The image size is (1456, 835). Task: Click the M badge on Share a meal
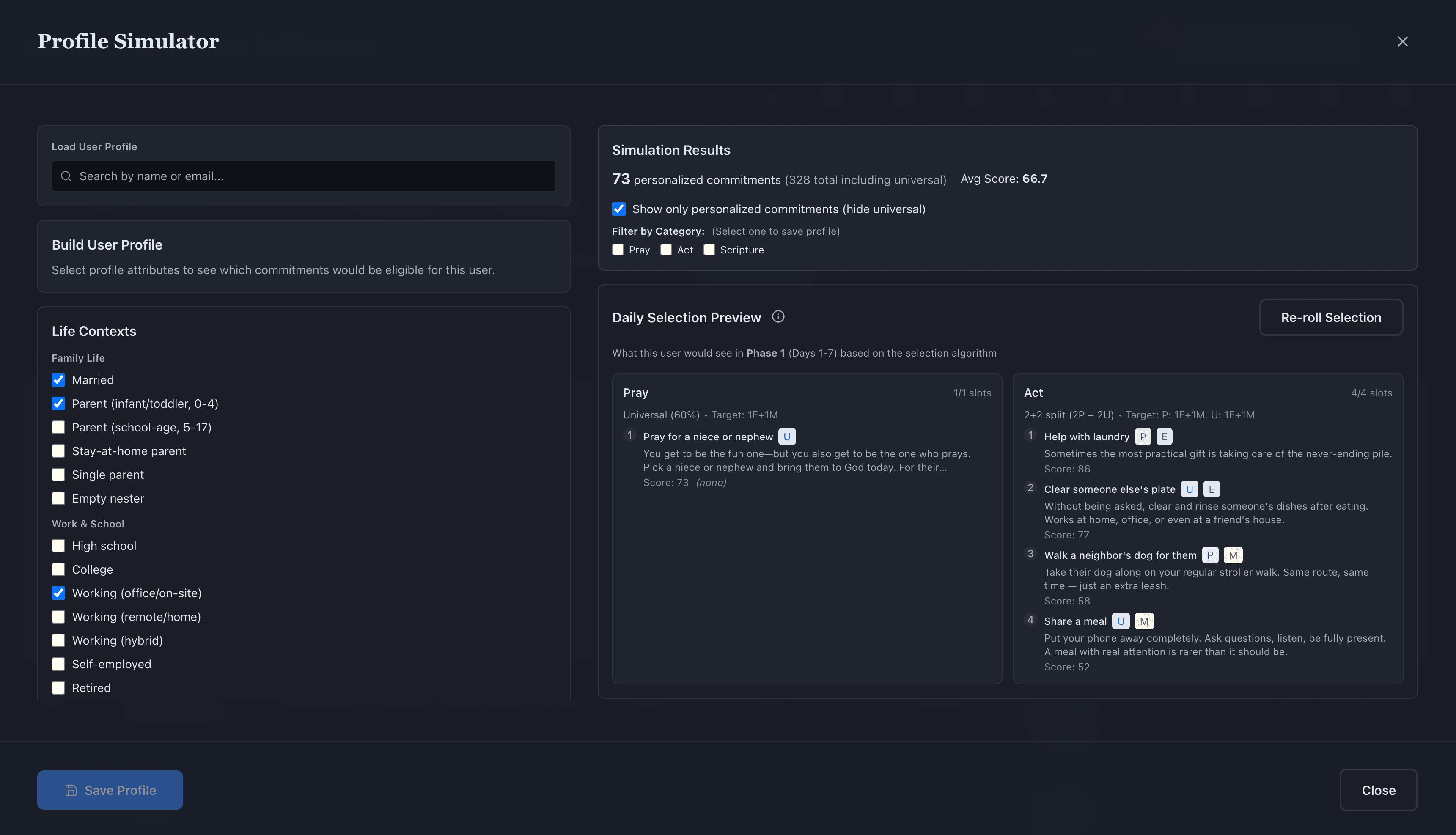tap(1143, 621)
